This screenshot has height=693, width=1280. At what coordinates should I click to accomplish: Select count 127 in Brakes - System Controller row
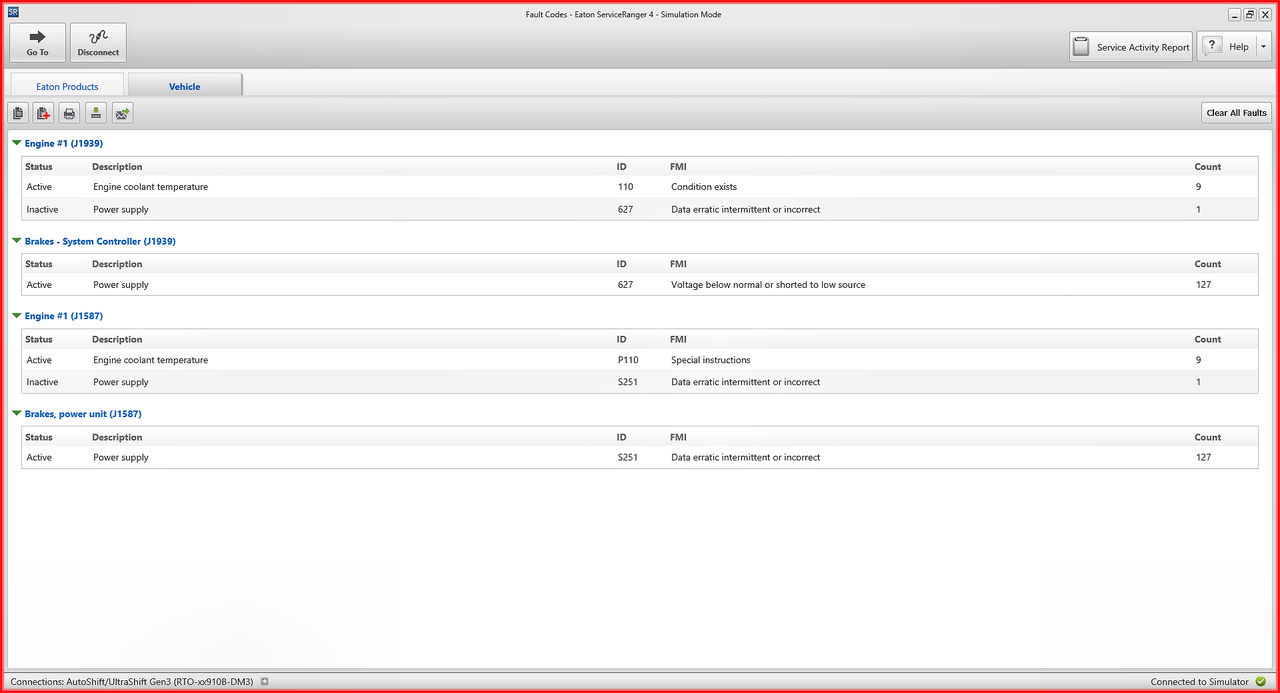[1203, 285]
